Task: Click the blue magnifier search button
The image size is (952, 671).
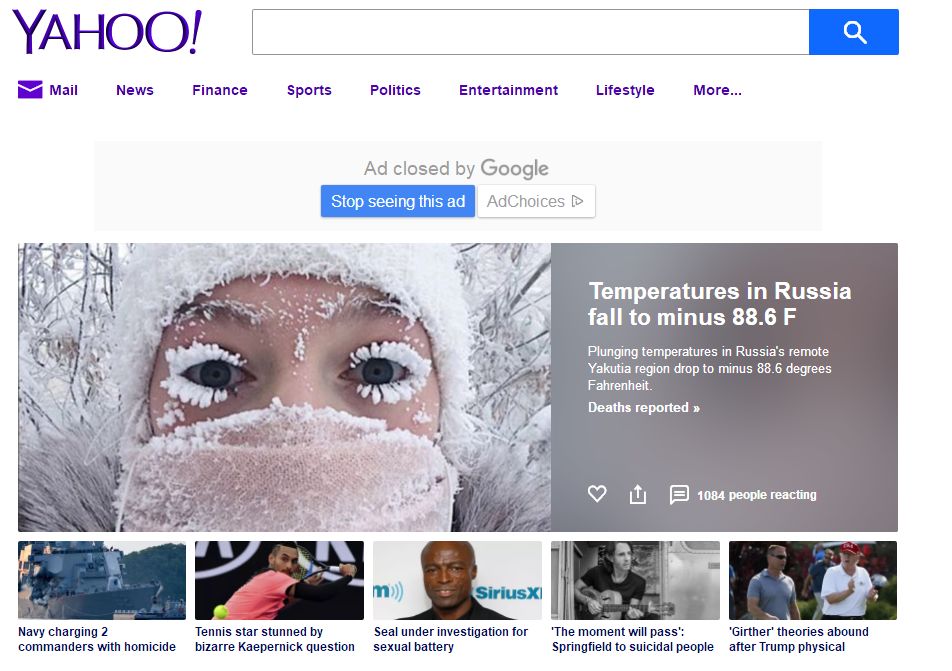Action: pyautogui.click(x=854, y=32)
